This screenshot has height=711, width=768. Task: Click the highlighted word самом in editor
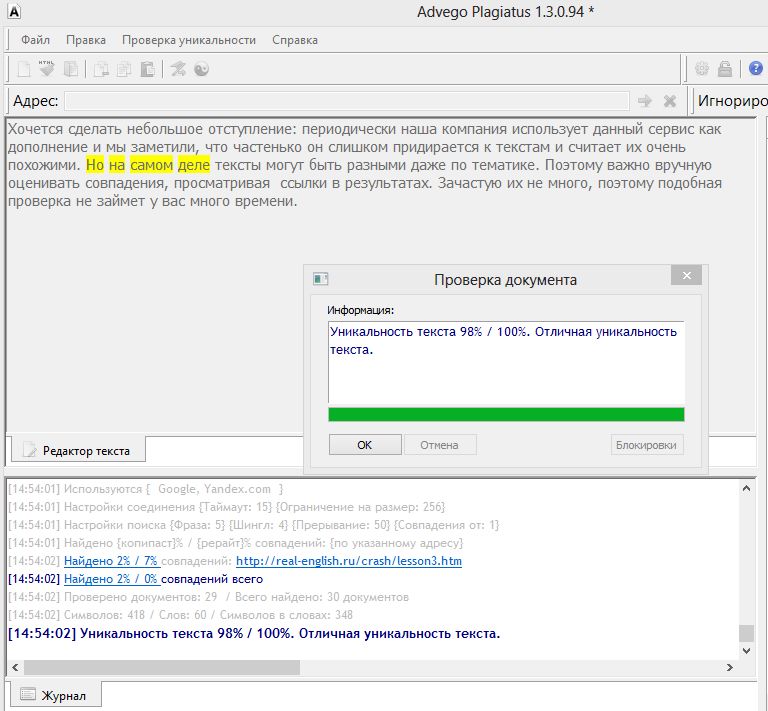click(151, 165)
